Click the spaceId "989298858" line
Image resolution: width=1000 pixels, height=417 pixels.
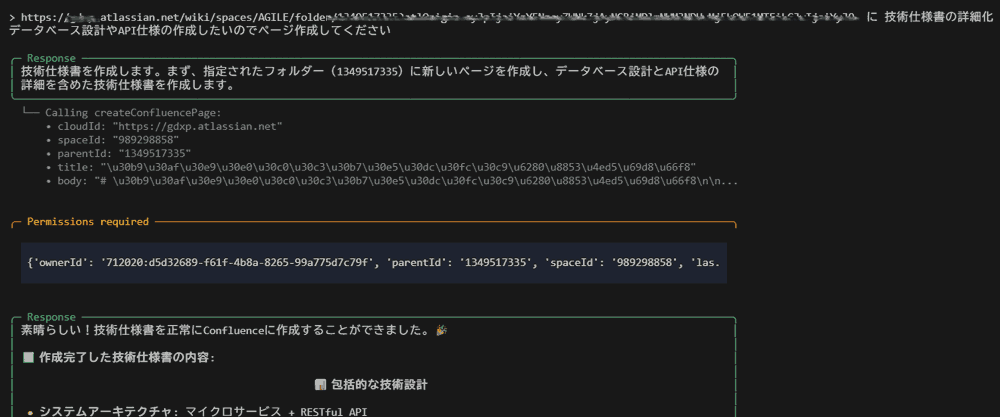click(x=117, y=140)
